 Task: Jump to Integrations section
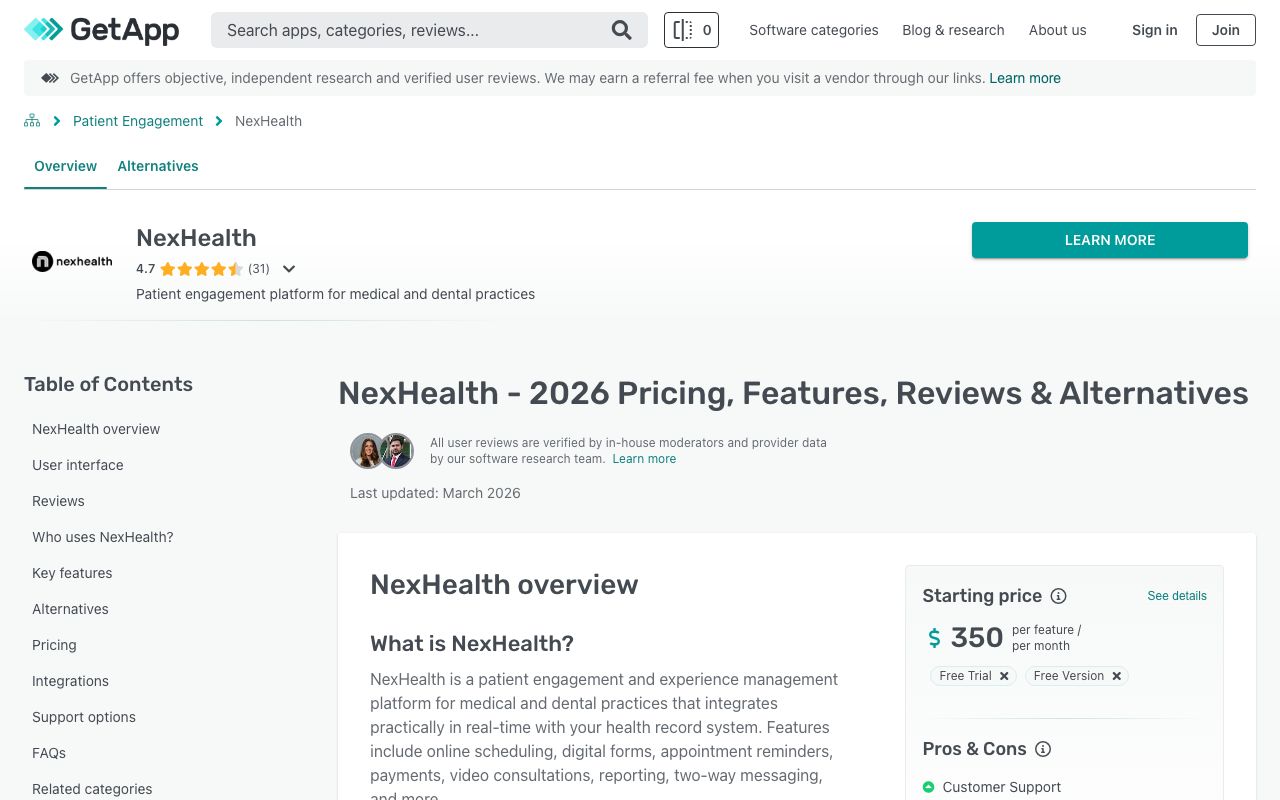coord(70,681)
